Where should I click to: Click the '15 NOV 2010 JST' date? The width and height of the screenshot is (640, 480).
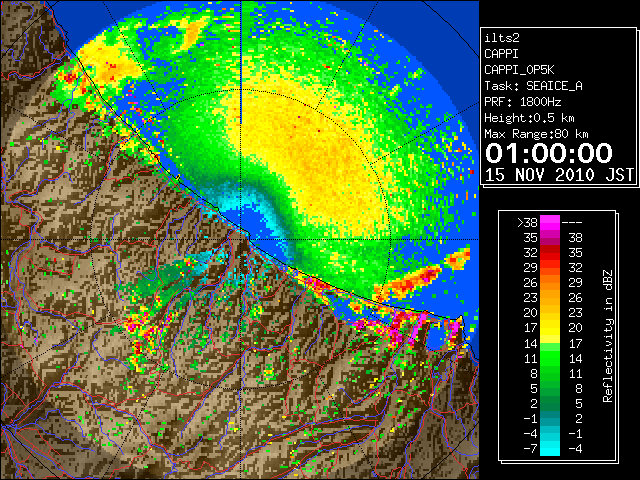[x=559, y=175]
